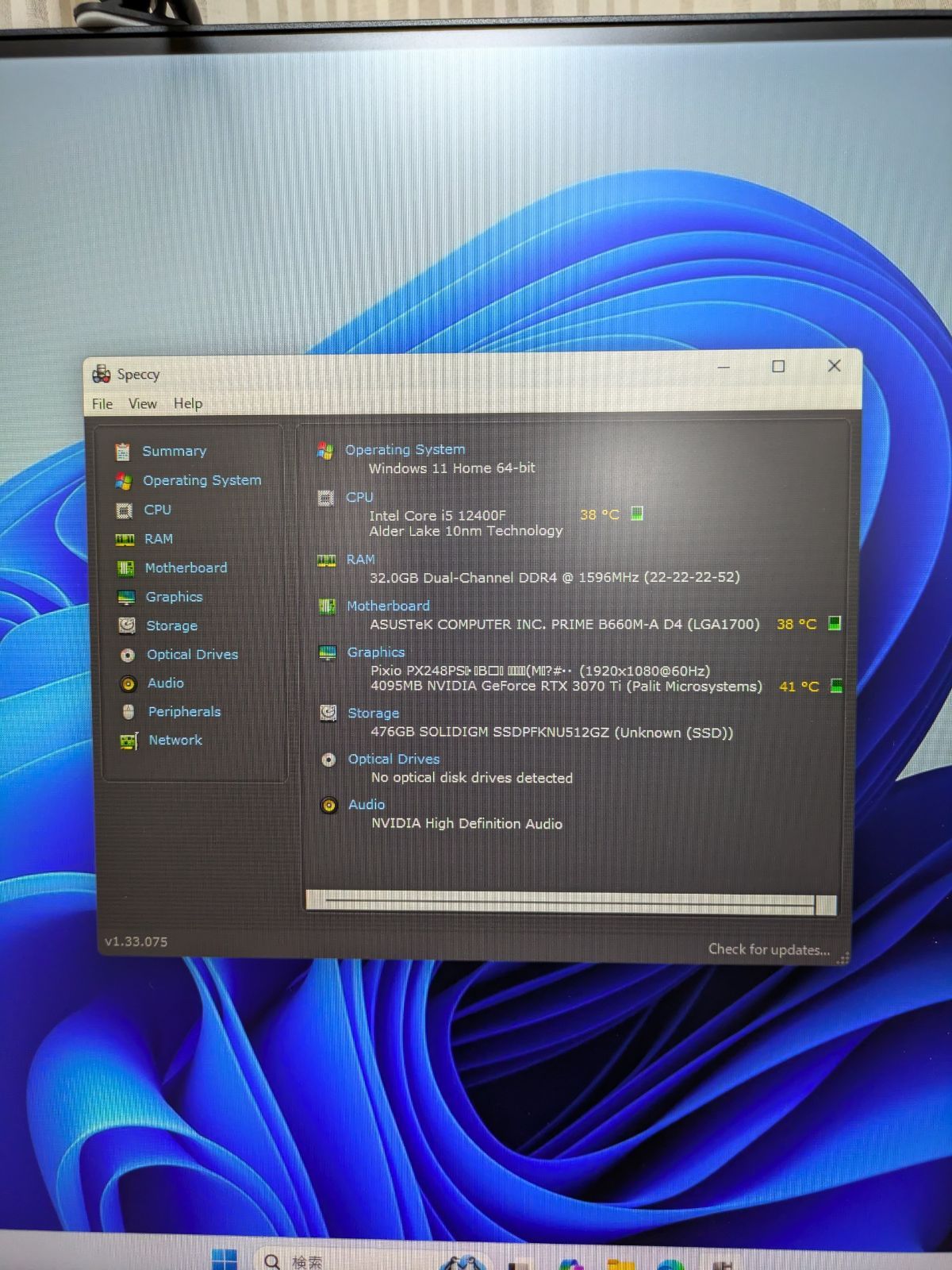
Task: Click the Optical Drives disc icon in sidebar
Action: pyautogui.click(x=127, y=655)
